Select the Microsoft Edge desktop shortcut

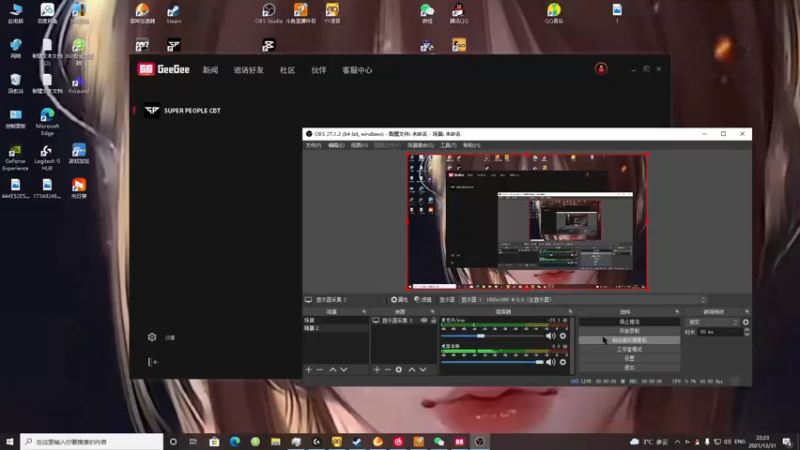47,122
